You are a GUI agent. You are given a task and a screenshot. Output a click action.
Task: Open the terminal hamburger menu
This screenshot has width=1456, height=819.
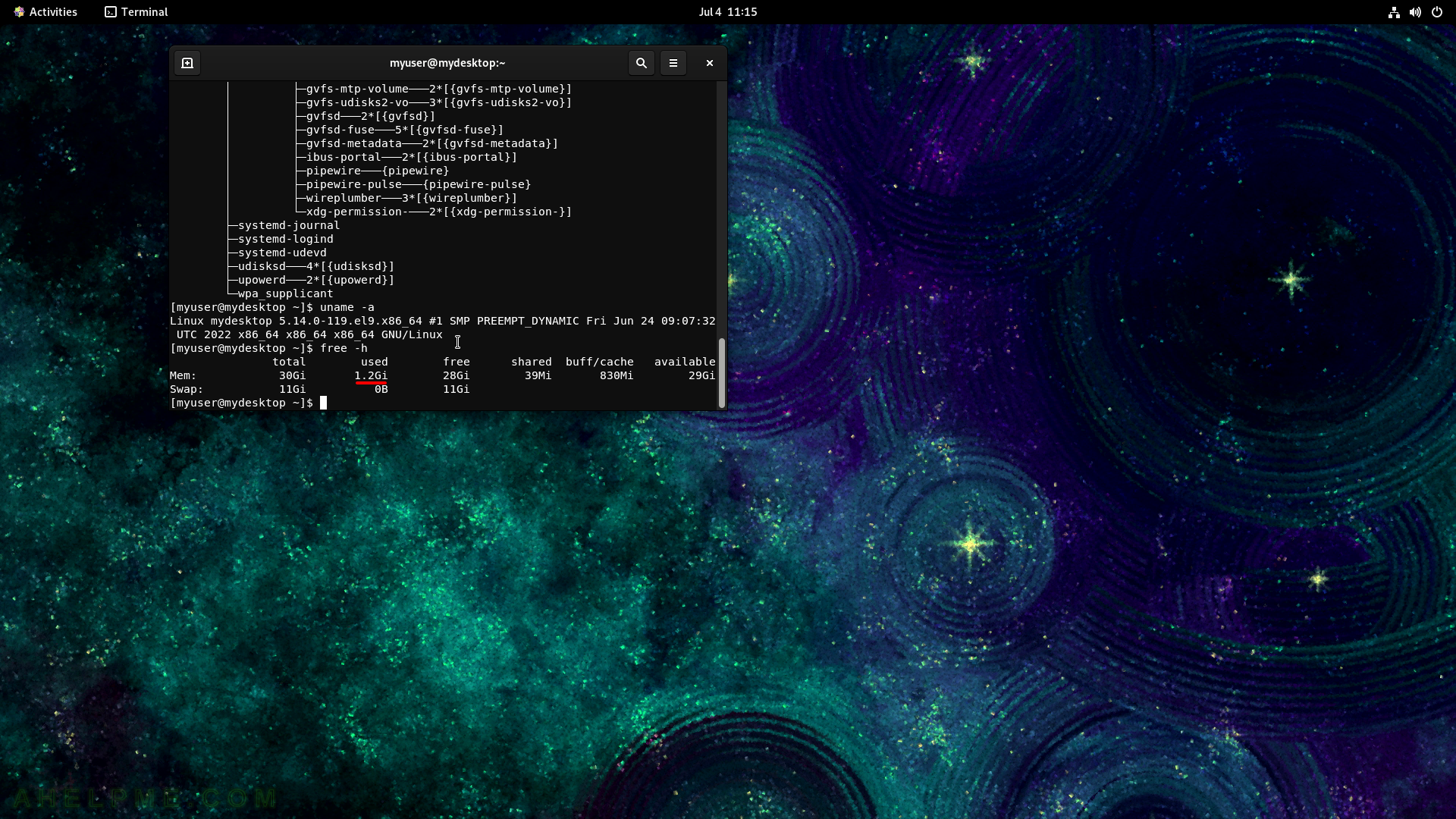click(x=673, y=63)
